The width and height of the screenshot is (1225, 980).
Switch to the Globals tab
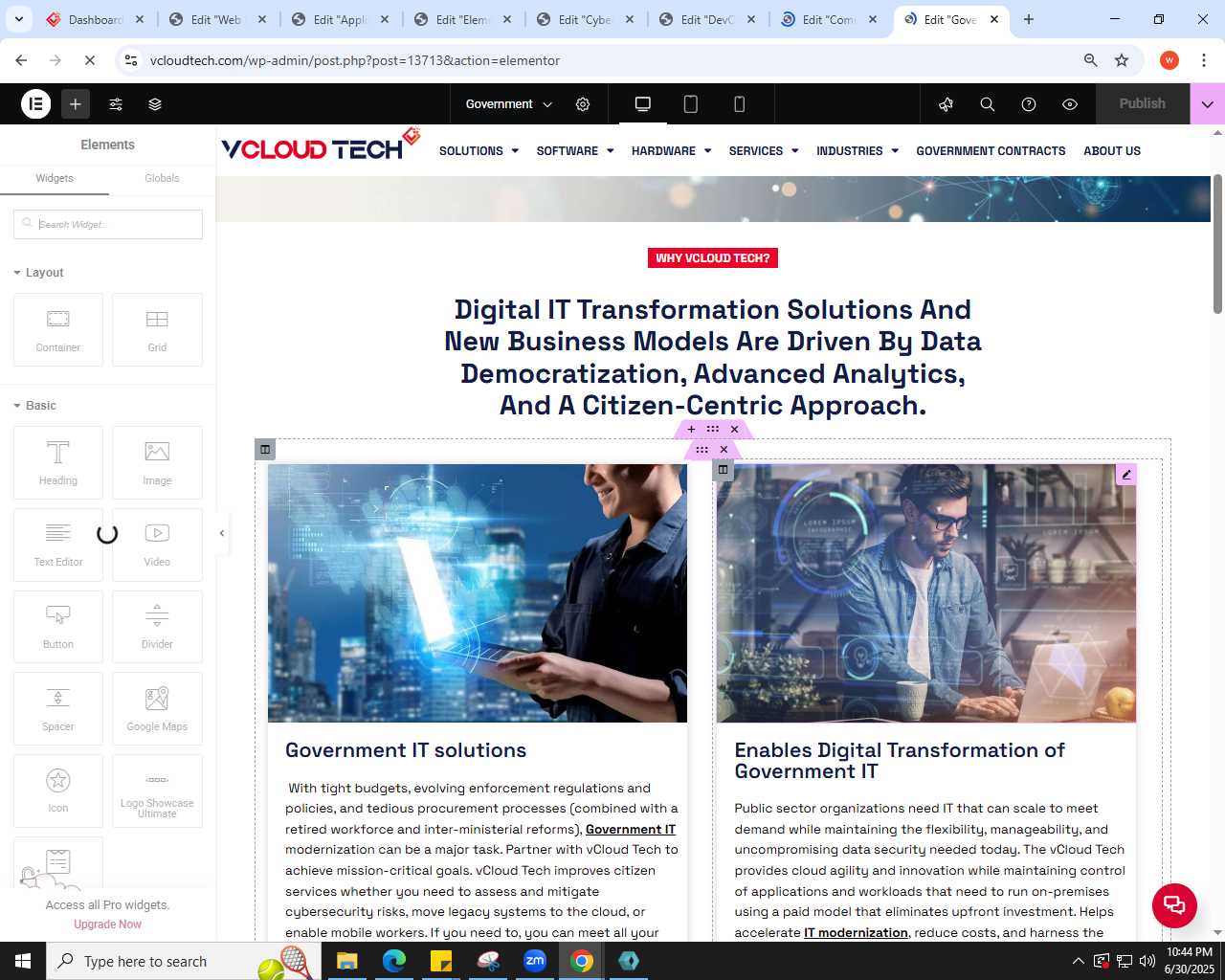(x=162, y=178)
